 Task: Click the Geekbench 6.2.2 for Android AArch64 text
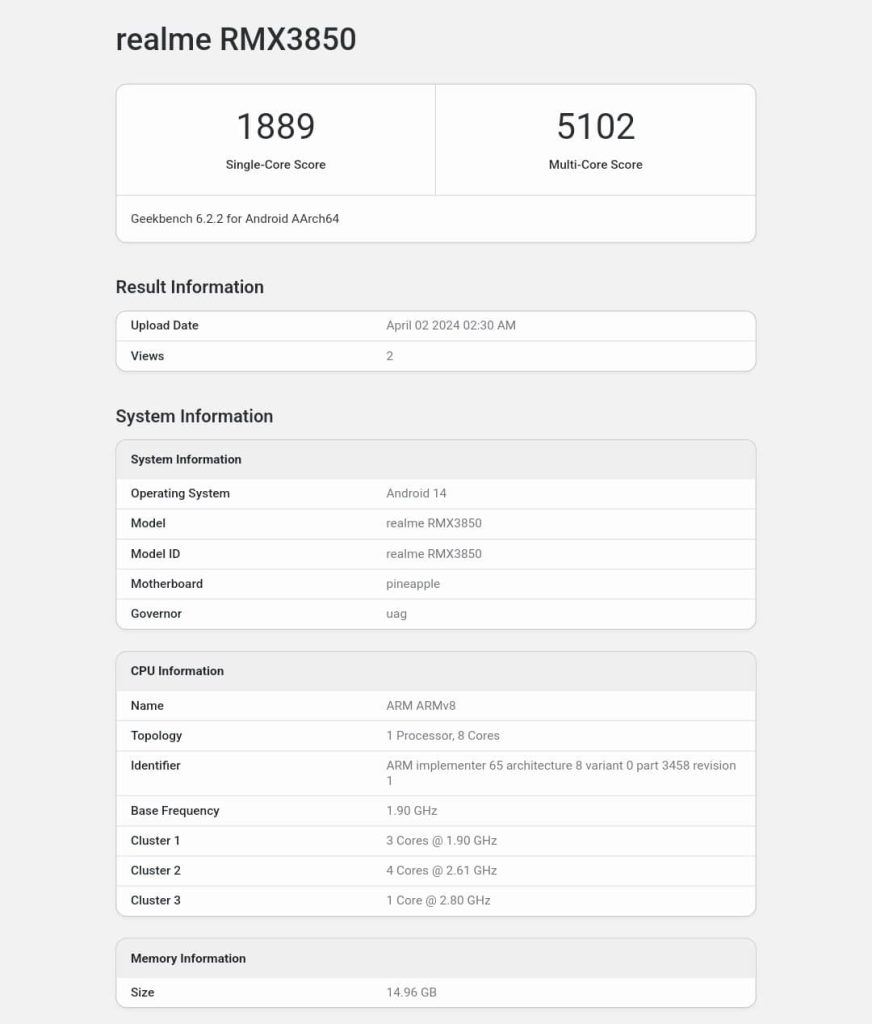[x=235, y=218]
